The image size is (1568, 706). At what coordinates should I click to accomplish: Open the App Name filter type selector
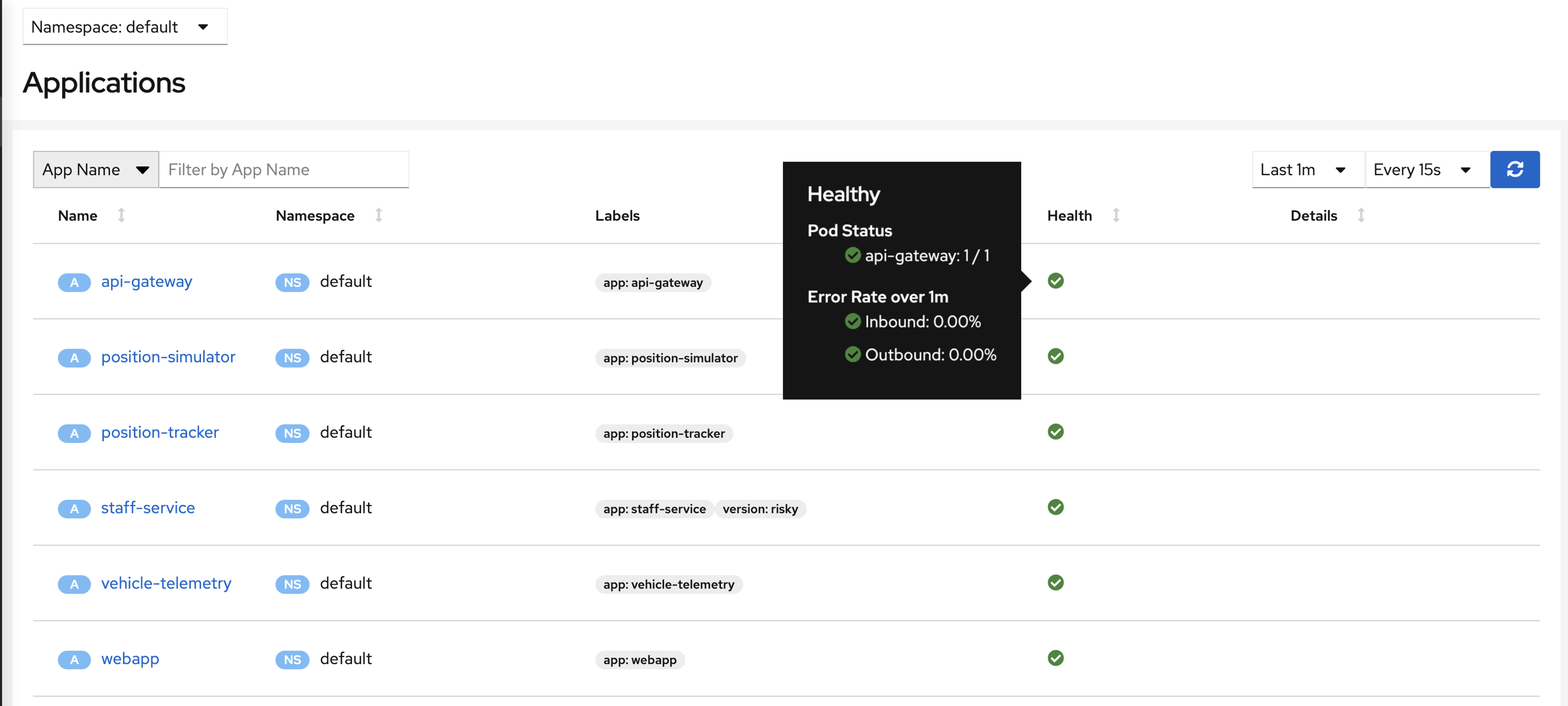tap(95, 169)
